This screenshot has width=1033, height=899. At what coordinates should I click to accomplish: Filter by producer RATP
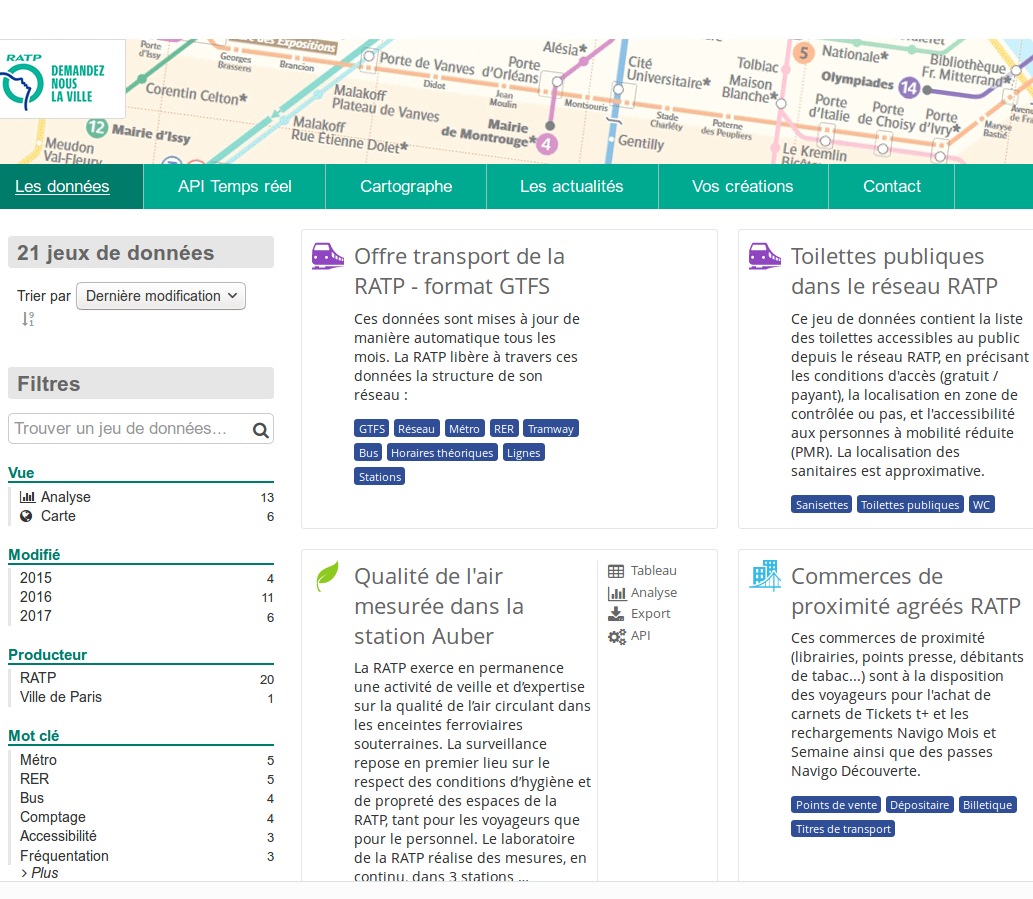pos(147,678)
